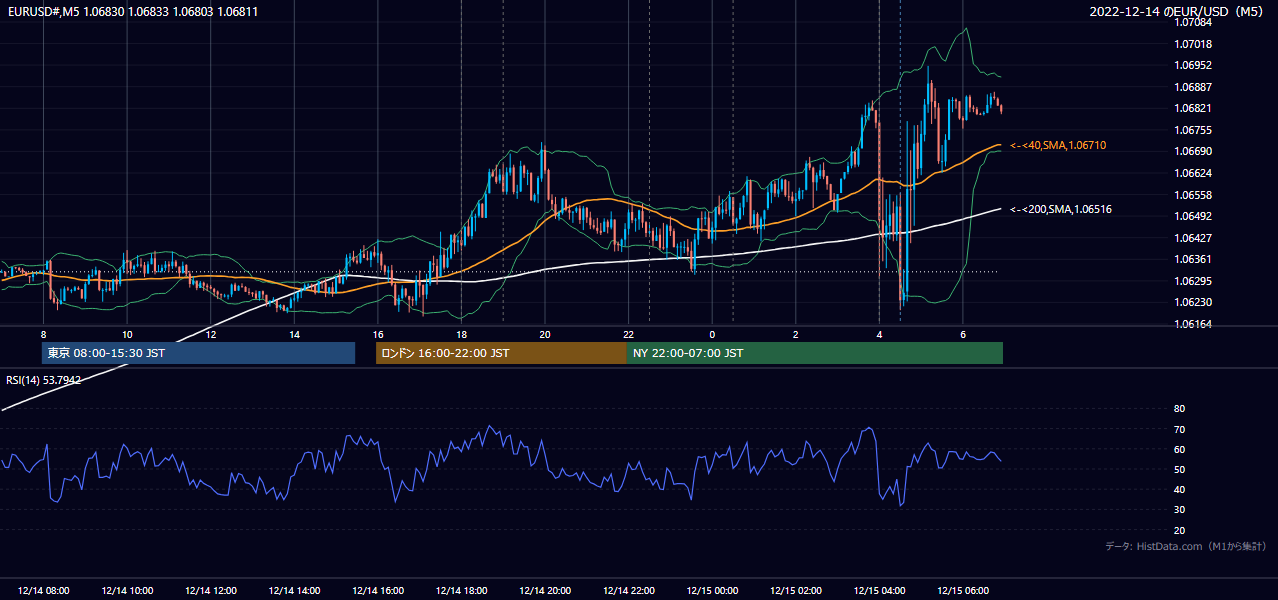Viewport: 1278px width, 600px height.
Task: Click price axis label 1.06361
Action: pyautogui.click(x=1193, y=259)
